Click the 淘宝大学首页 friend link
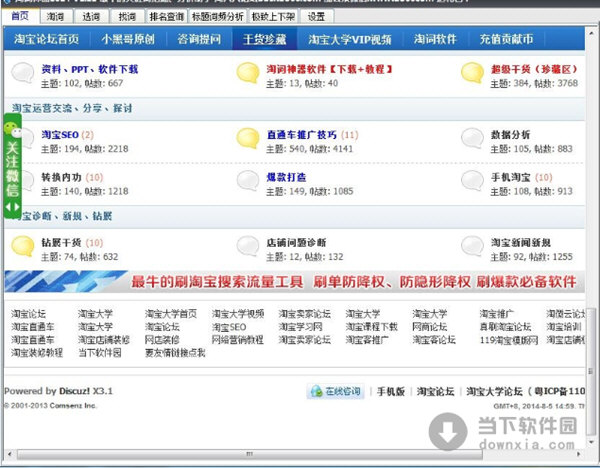The height and width of the screenshot is (468, 600). pyautogui.click(x=171, y=314)
